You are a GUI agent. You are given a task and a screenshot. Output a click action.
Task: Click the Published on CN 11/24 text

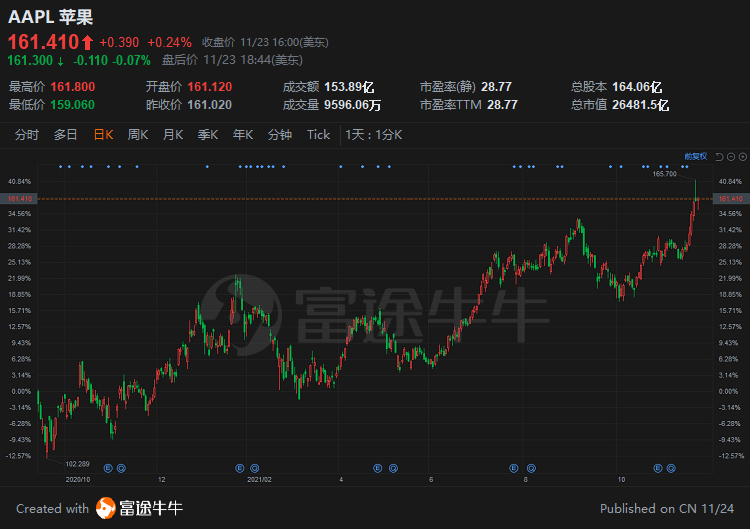(667, 508)
